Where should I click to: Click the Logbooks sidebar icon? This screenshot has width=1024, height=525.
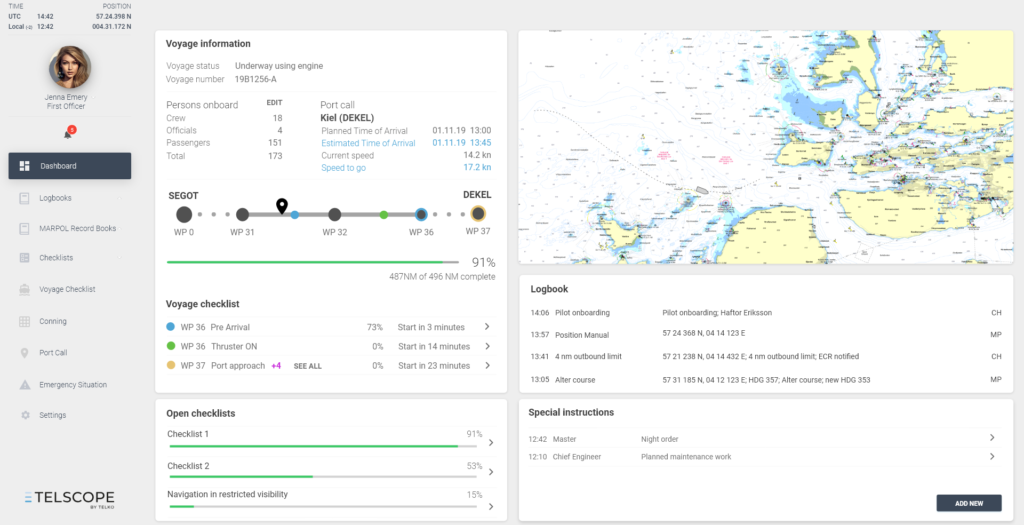pyautogui.click(x=24, y=198)
